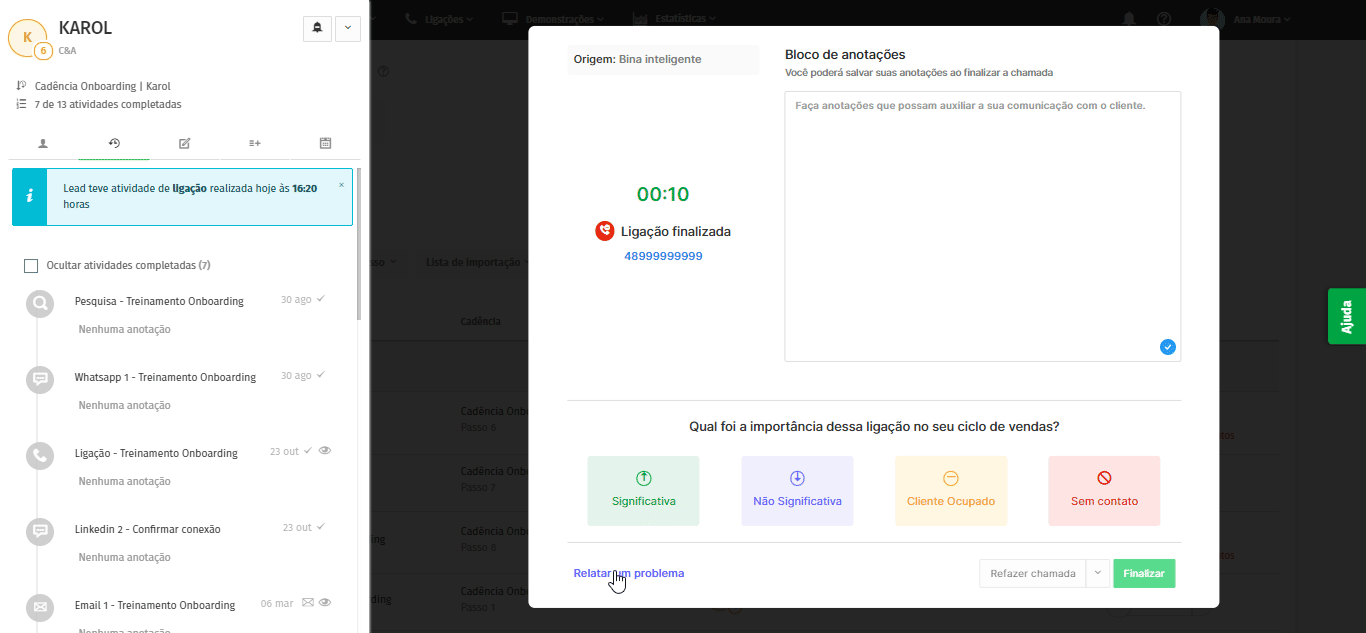Screen dimensions: 1366x633
Task: Mark the call as Cliente Ocupado
Action: (x=951, y=491)
